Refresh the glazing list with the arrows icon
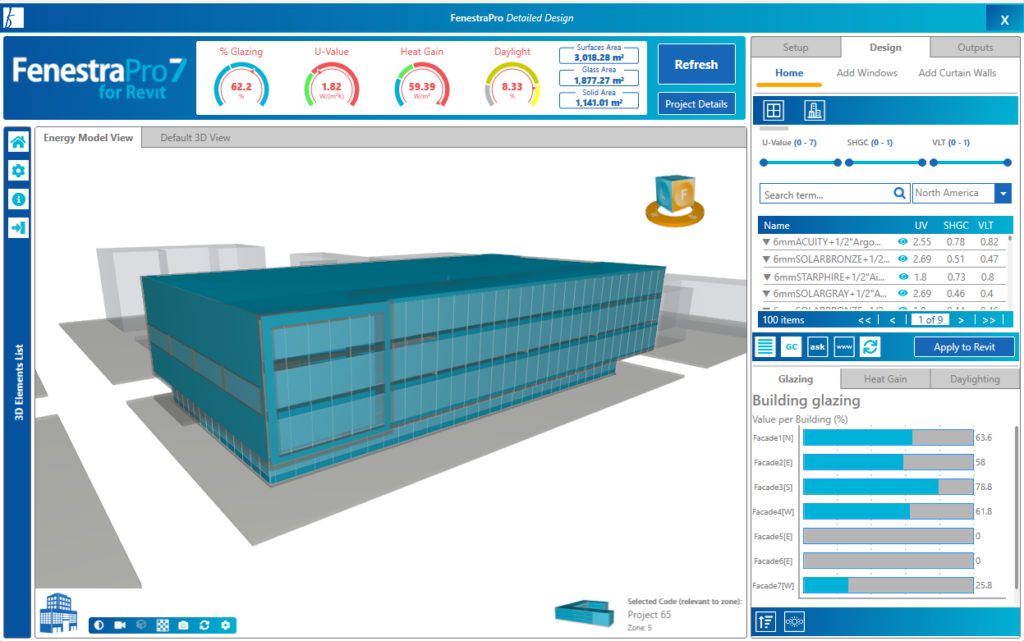 (870, 347)
